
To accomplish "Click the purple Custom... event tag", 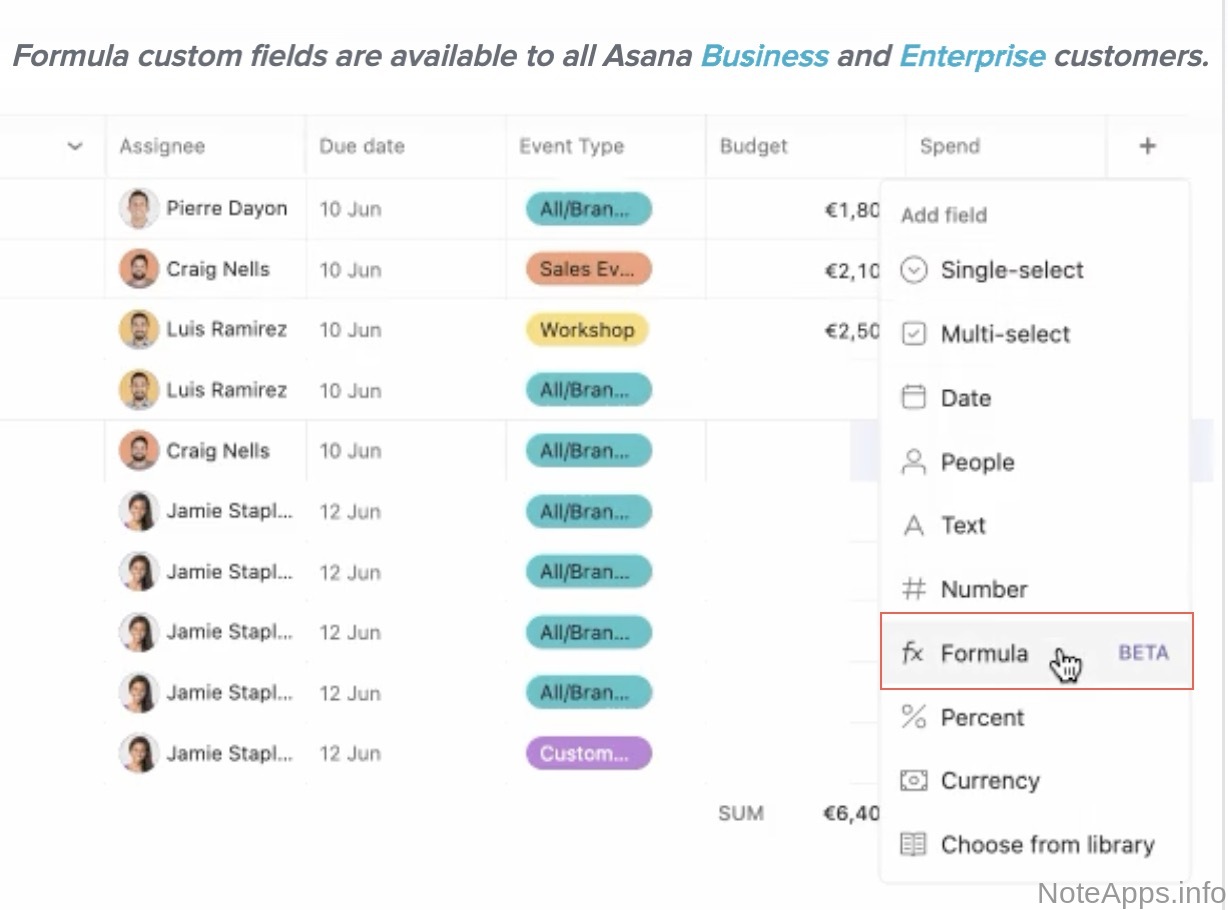I will [587, 753].
